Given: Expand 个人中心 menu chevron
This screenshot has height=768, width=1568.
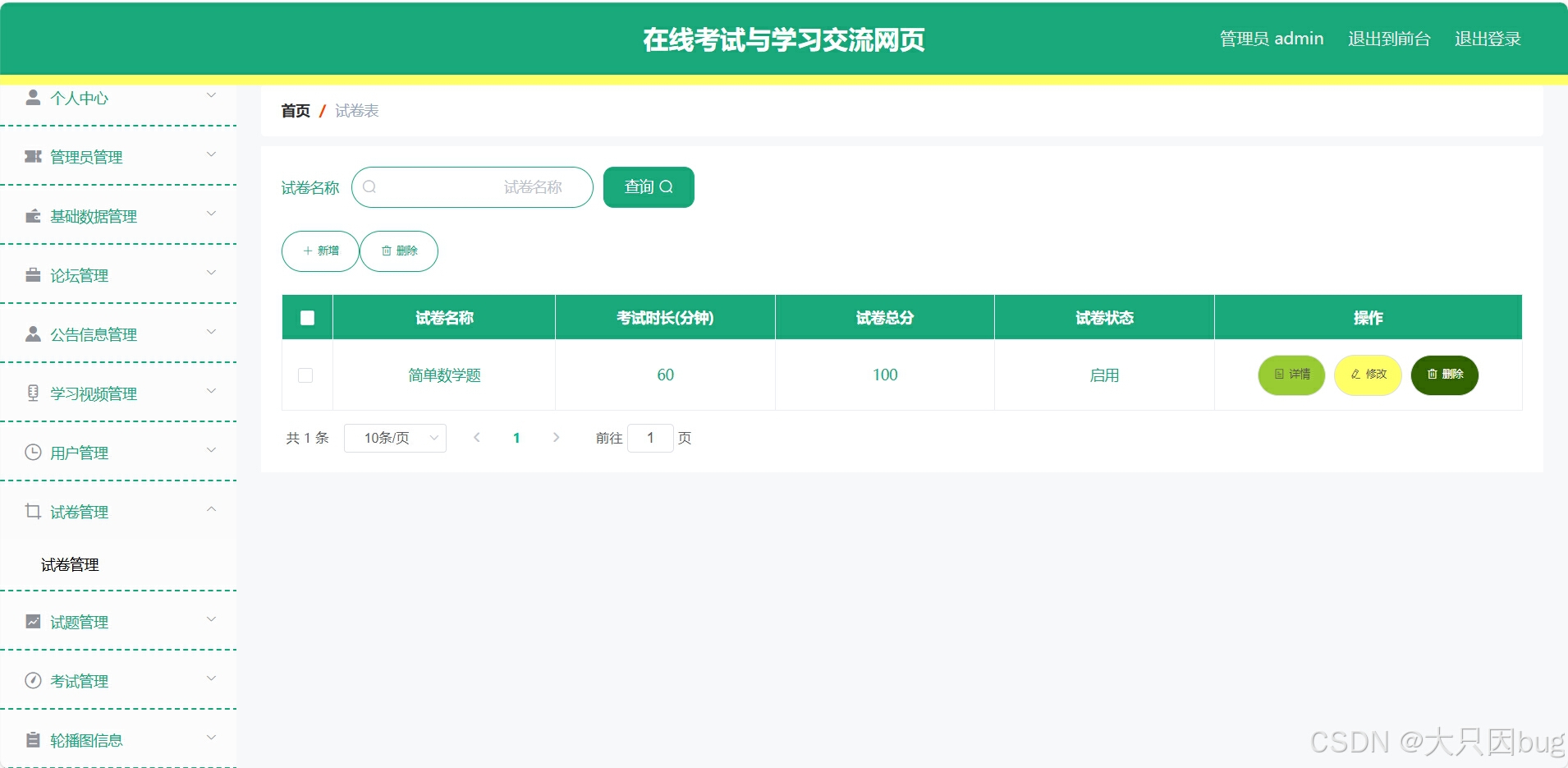Looking at the screenshot, I should pos(211,96).
